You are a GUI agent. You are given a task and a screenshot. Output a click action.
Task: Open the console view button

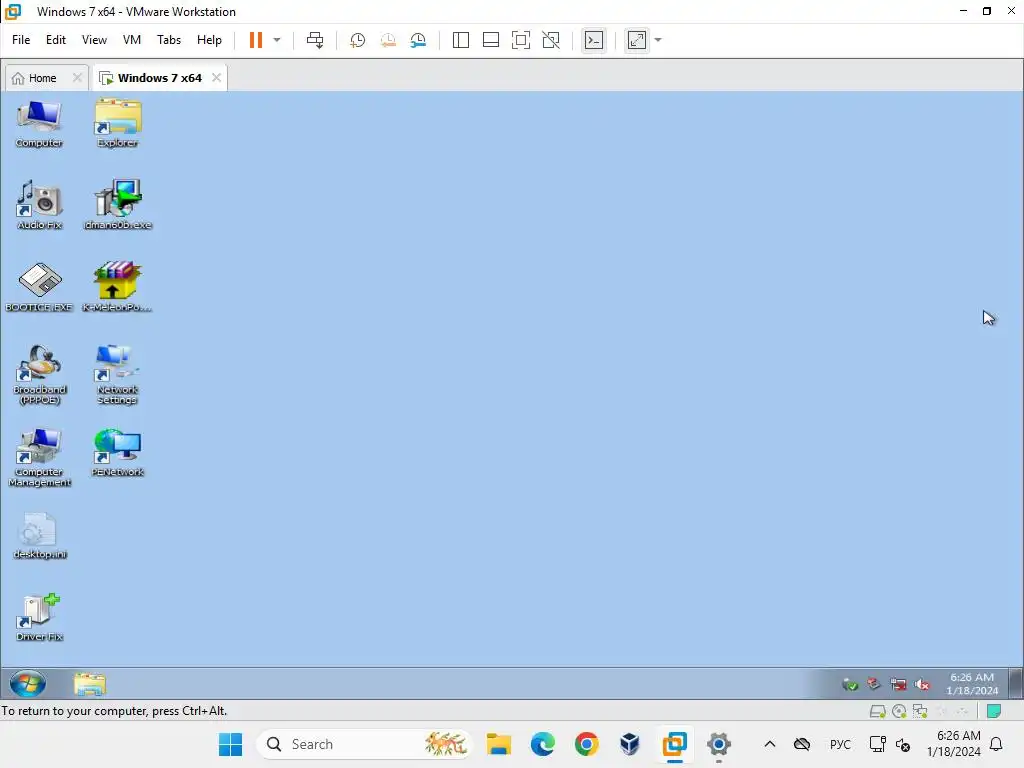tap(594, 40)
